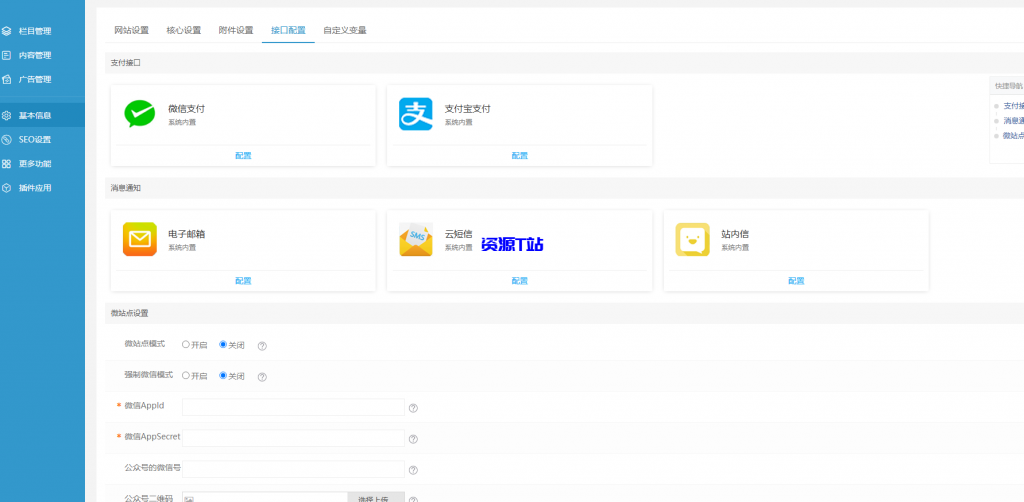Image resolution: width=1024 pixels, height=502 pixels.
Task: Click the green WeChat Pay logo
Action: coord(140,114)
